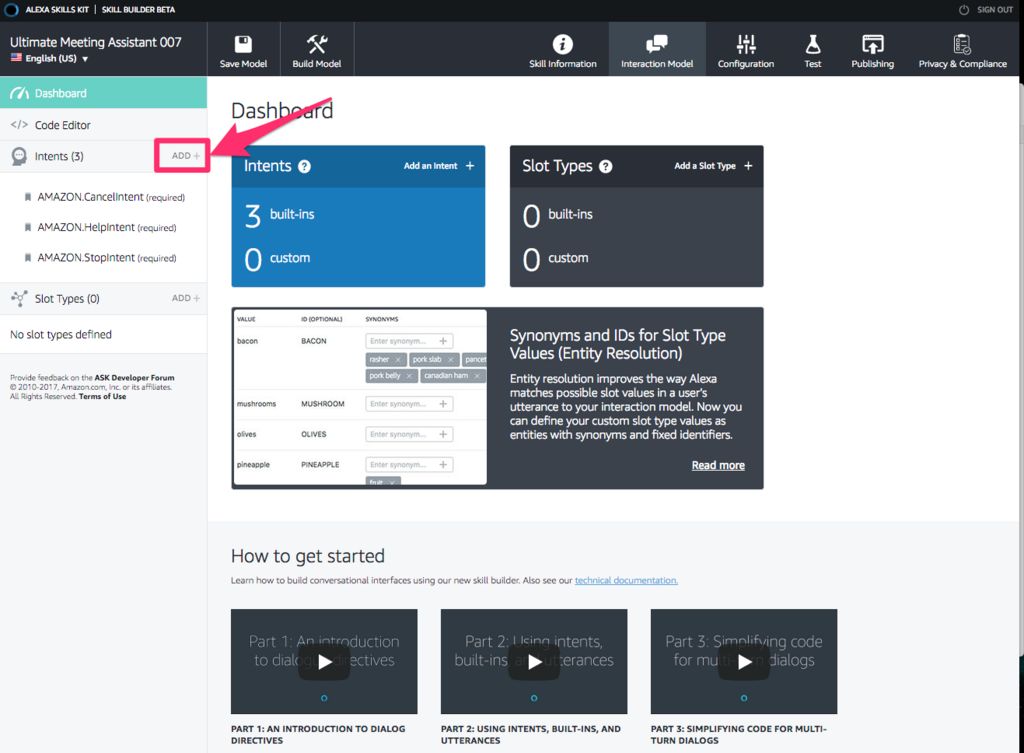
Task: Play the Part 3 simplifying code video
Action: pyautogui.click(x=744, y=662)
